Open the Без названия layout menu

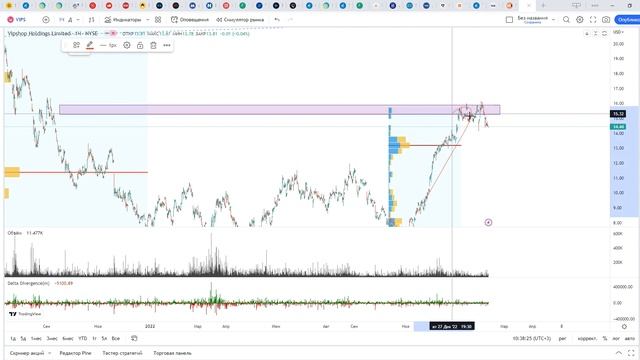(x=536, y=20)
